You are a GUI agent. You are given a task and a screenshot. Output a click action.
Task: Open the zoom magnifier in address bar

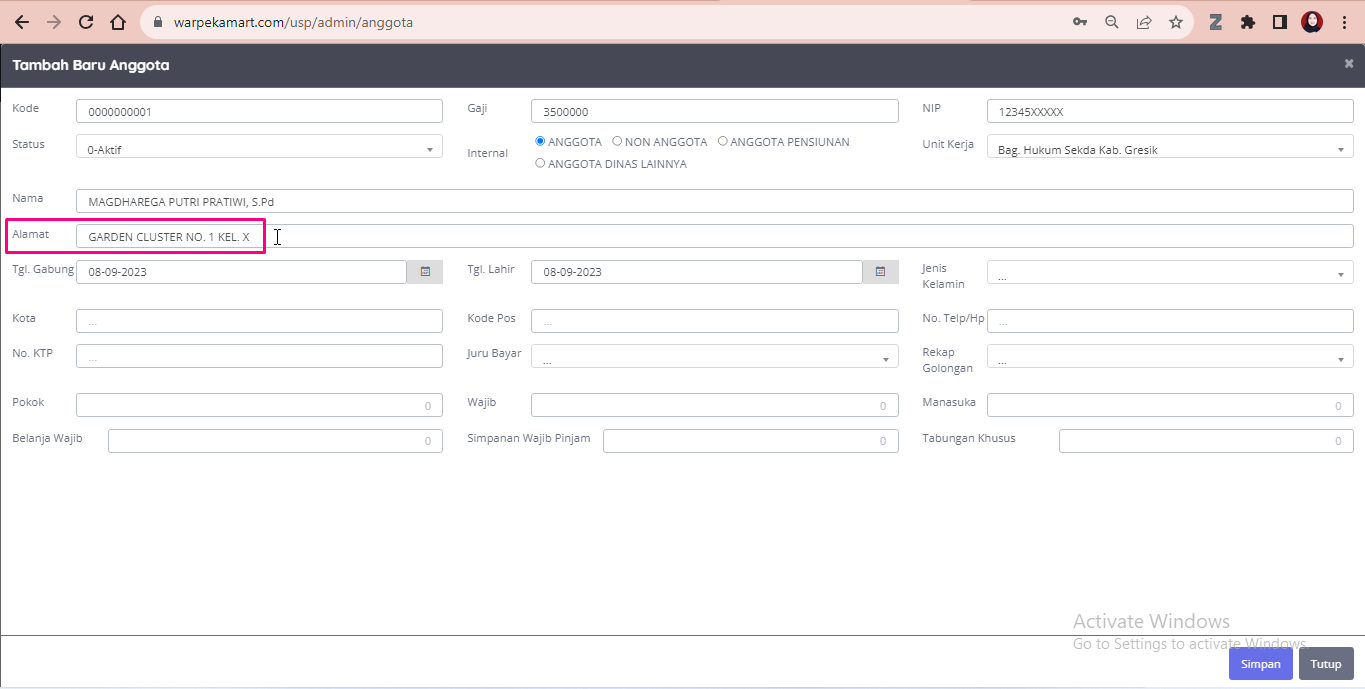click(x=1112, y=22)
